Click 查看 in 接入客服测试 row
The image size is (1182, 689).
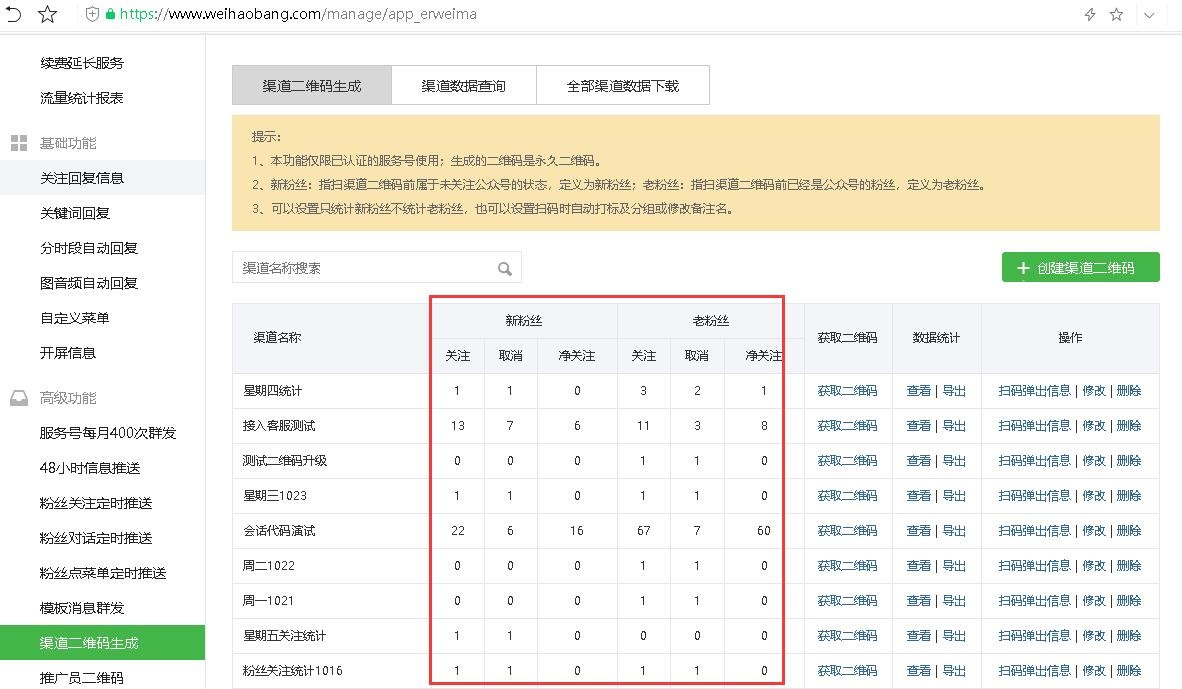(918, 426)
